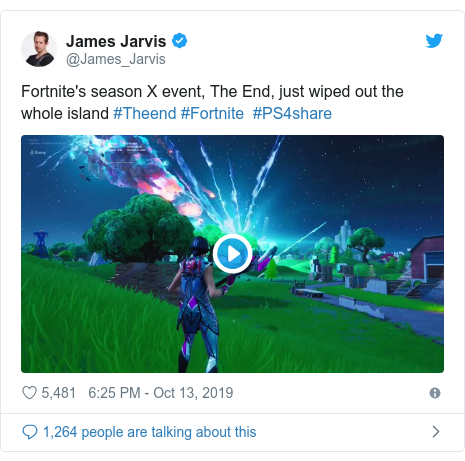Follow the #PS4share hashtag link
This screenshot has width=465, height=461.
tap(292, 113)
